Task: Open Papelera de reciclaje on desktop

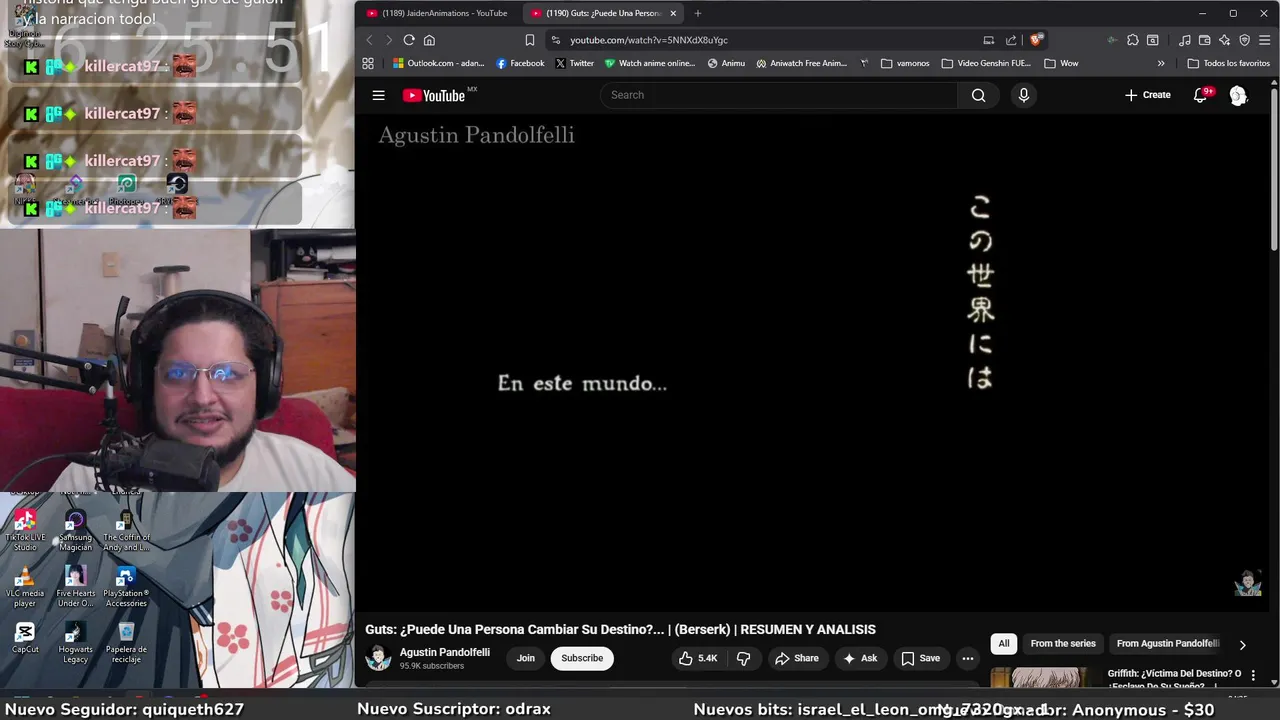Action: coord(126,643)
